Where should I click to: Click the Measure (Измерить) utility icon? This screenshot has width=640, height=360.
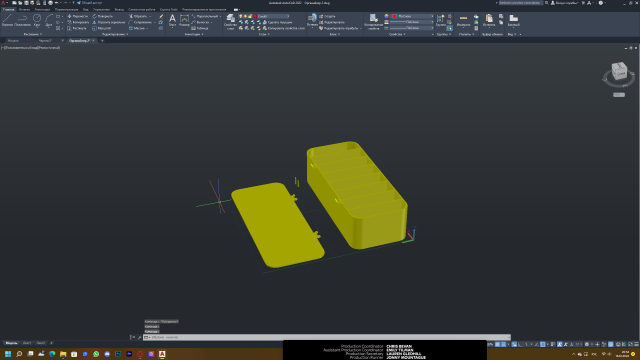(x=463, y=20)
